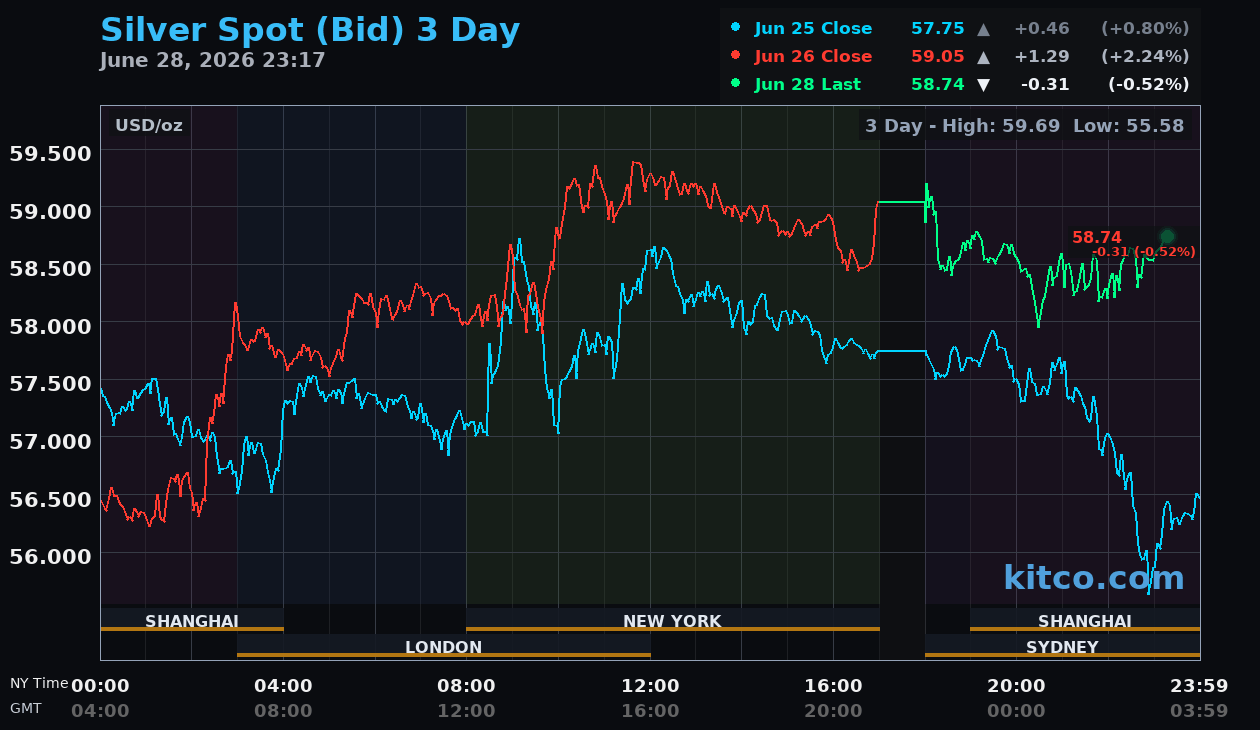Click the NEW YORK session bar
The height and width of the screenshot is (730, 1260).
(673, 620)
